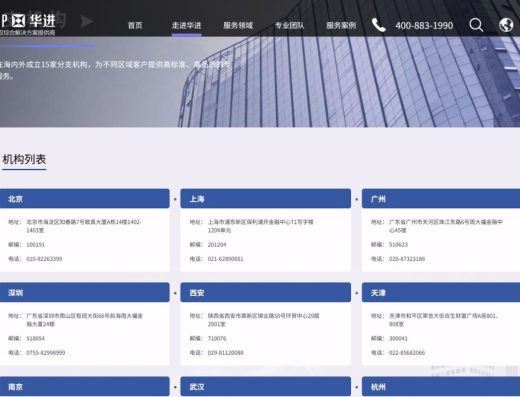Click the 上海 postcode 201204
Screen dimensions: 520x397
[x=217, y=245]
